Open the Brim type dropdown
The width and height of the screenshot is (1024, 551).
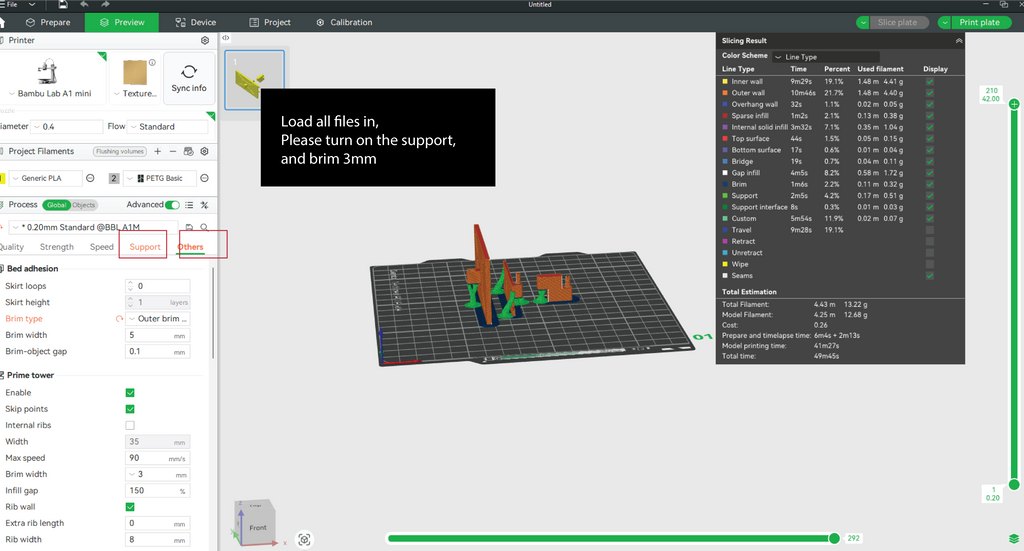click(159, 319)
